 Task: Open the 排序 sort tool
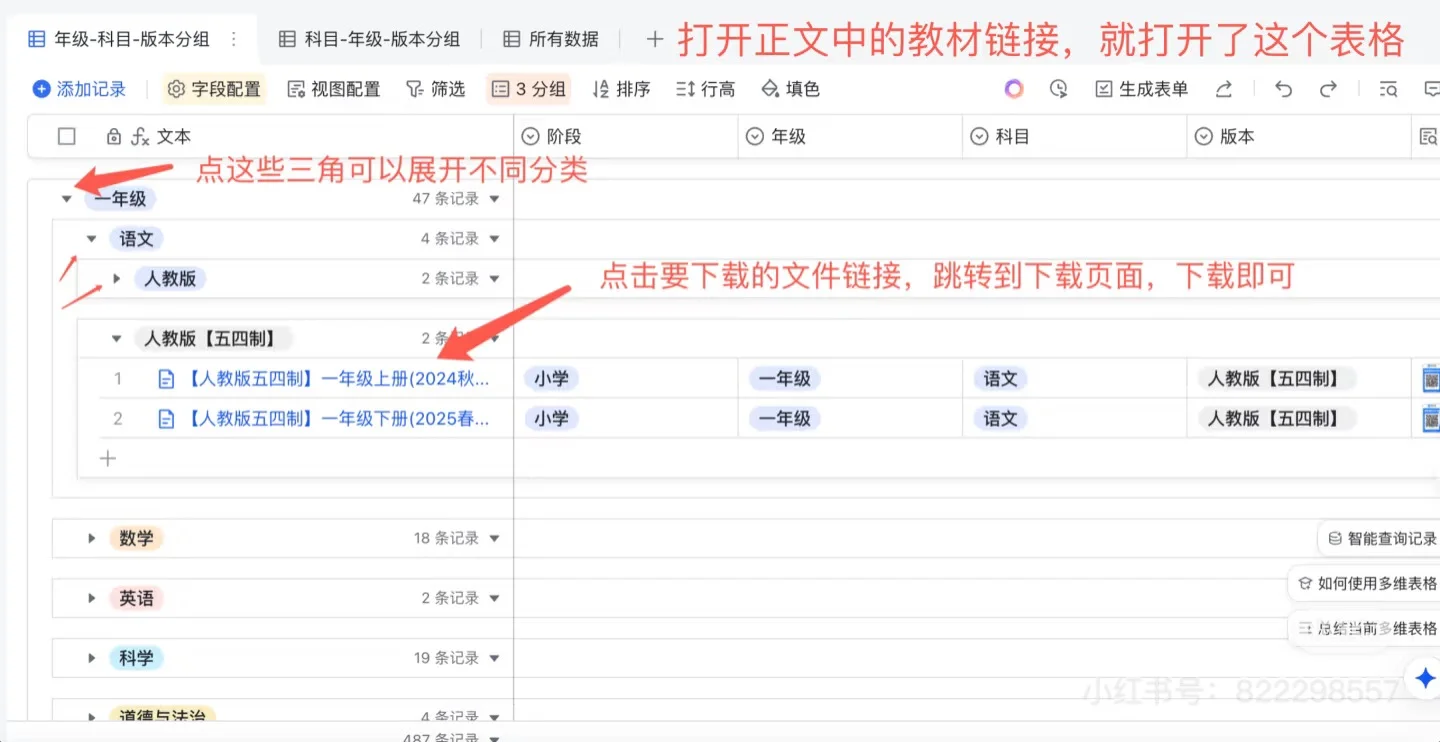pyautogui.click(x=621, y=89)
